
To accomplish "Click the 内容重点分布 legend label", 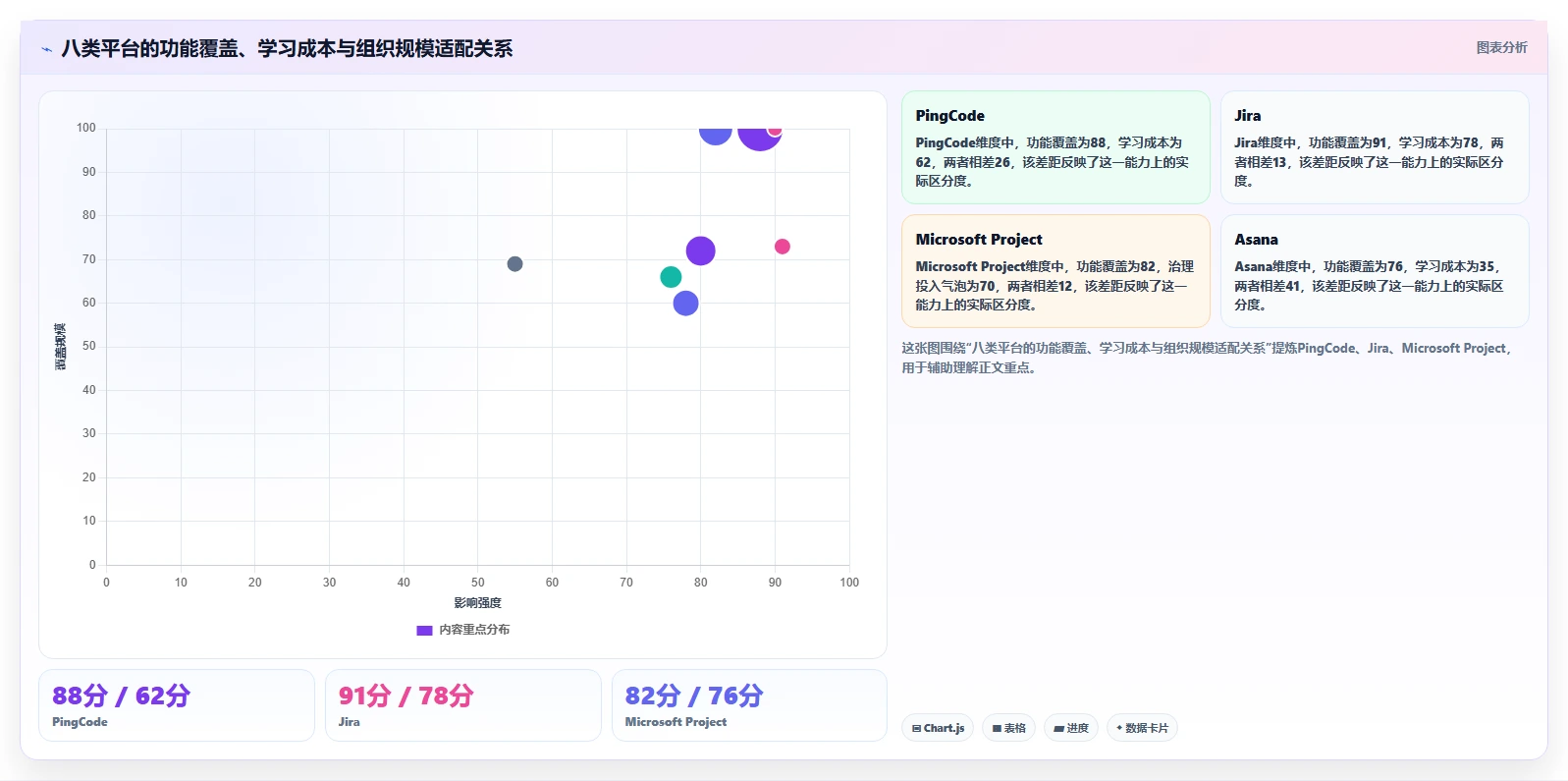I will click(474, 630).
